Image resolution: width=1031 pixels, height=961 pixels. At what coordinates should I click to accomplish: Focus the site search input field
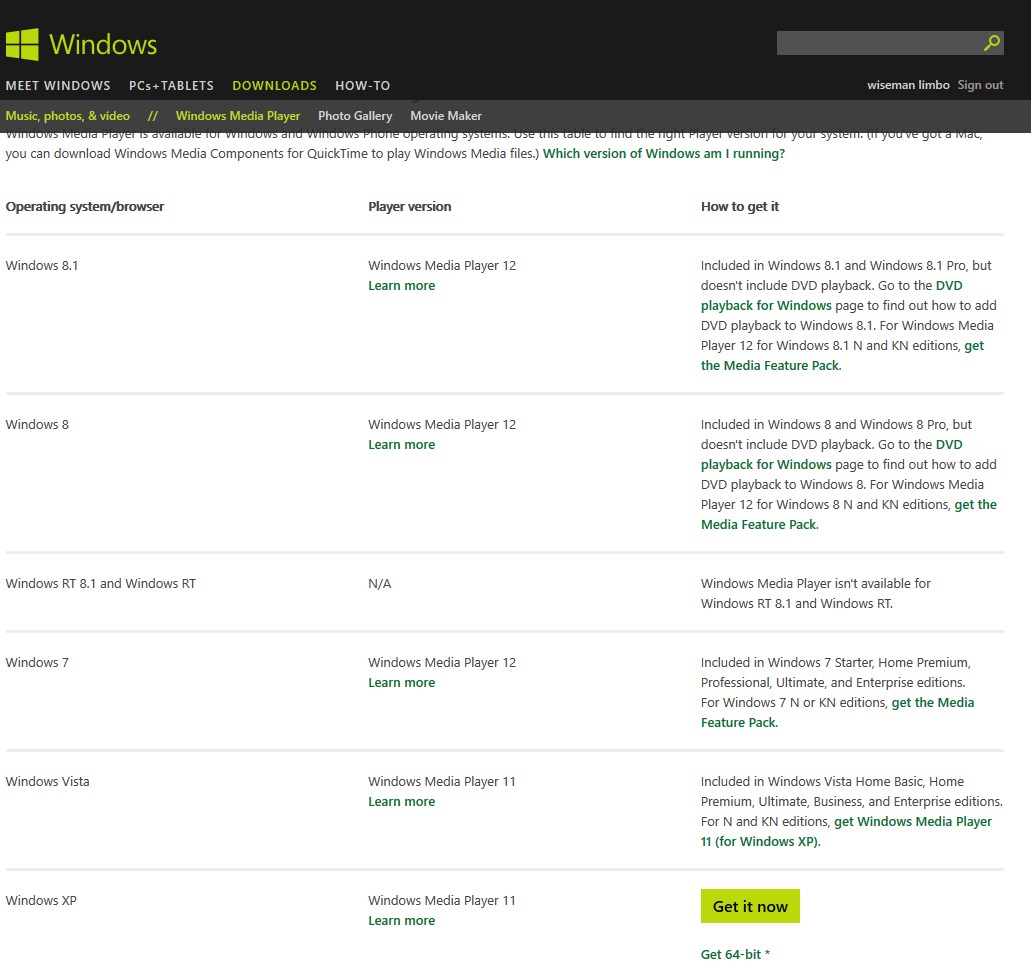pyautogui.click(x=878, y=43)
